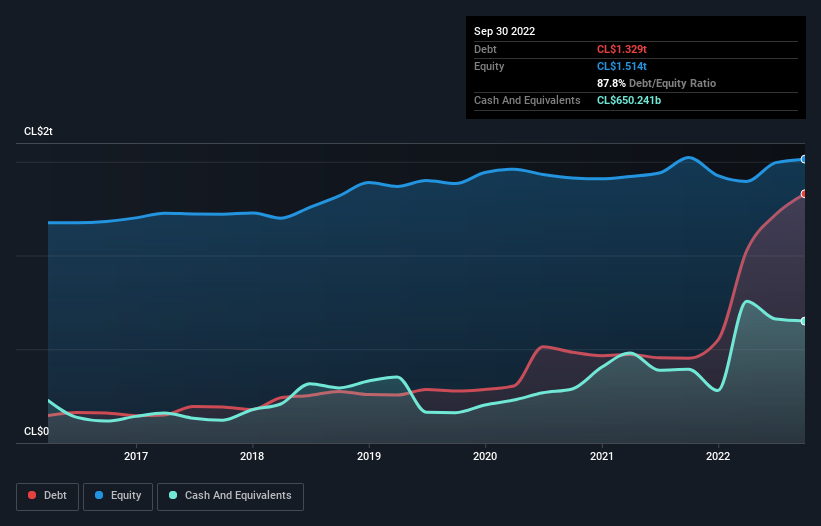Click the Sep 30 2022 tooltip date
Screen dimensions: 821x526
[x=505, y=31]
